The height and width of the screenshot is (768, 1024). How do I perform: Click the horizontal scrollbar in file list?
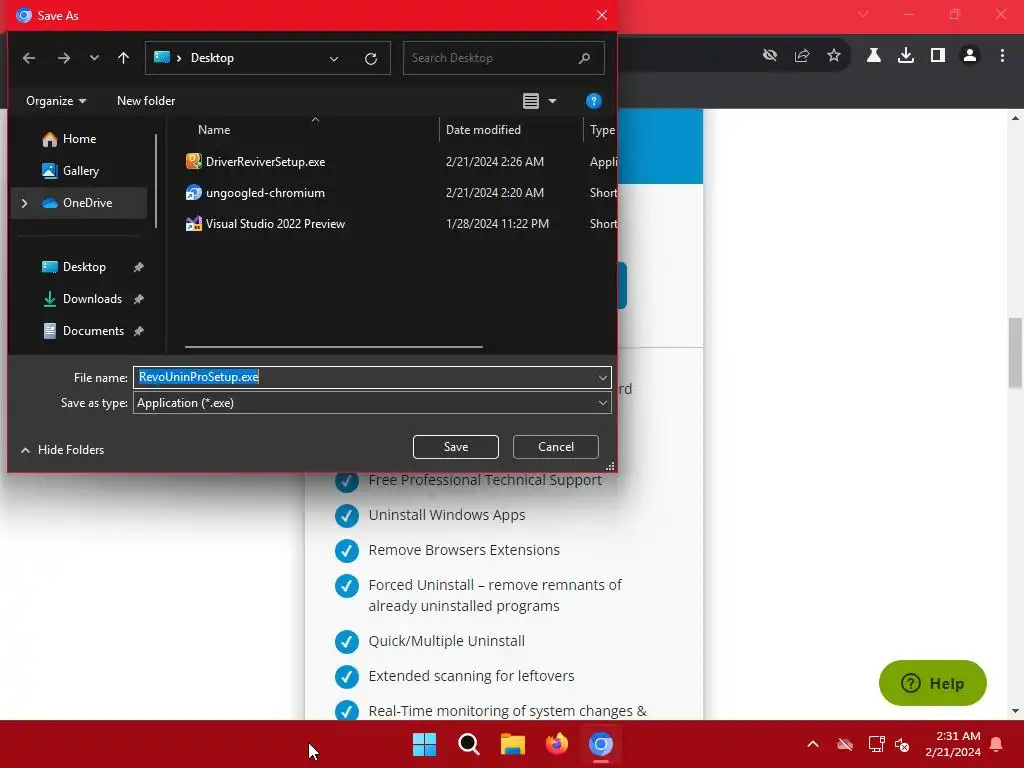point(334,347)
